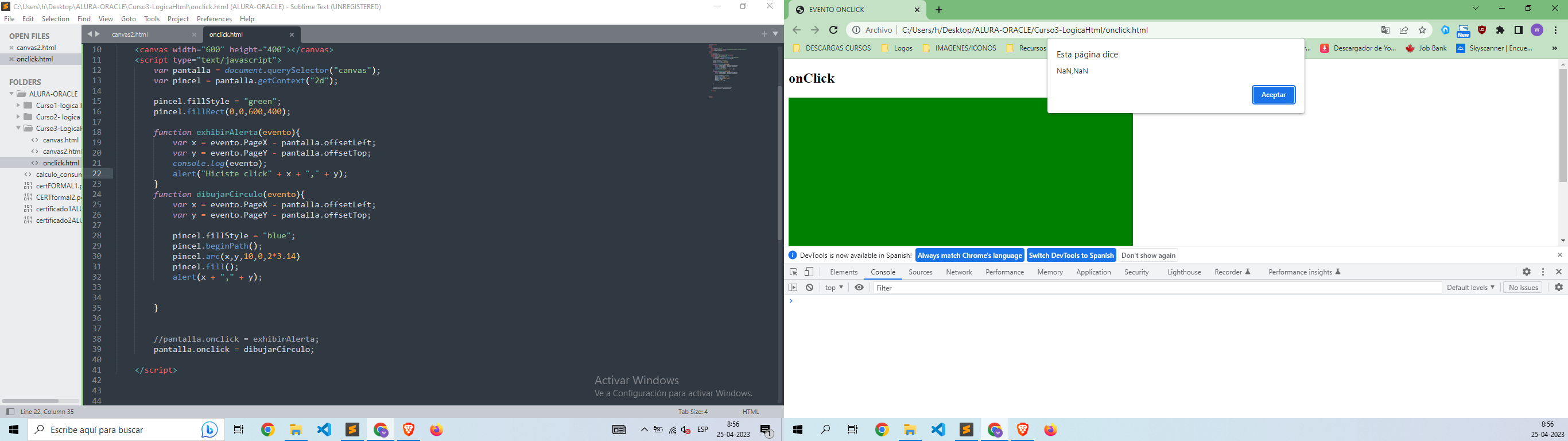The height and width of the screenshot is (441, 1568).
Task: Open the Goto menu in Sublime Text
Action: [x=129, y=19]
